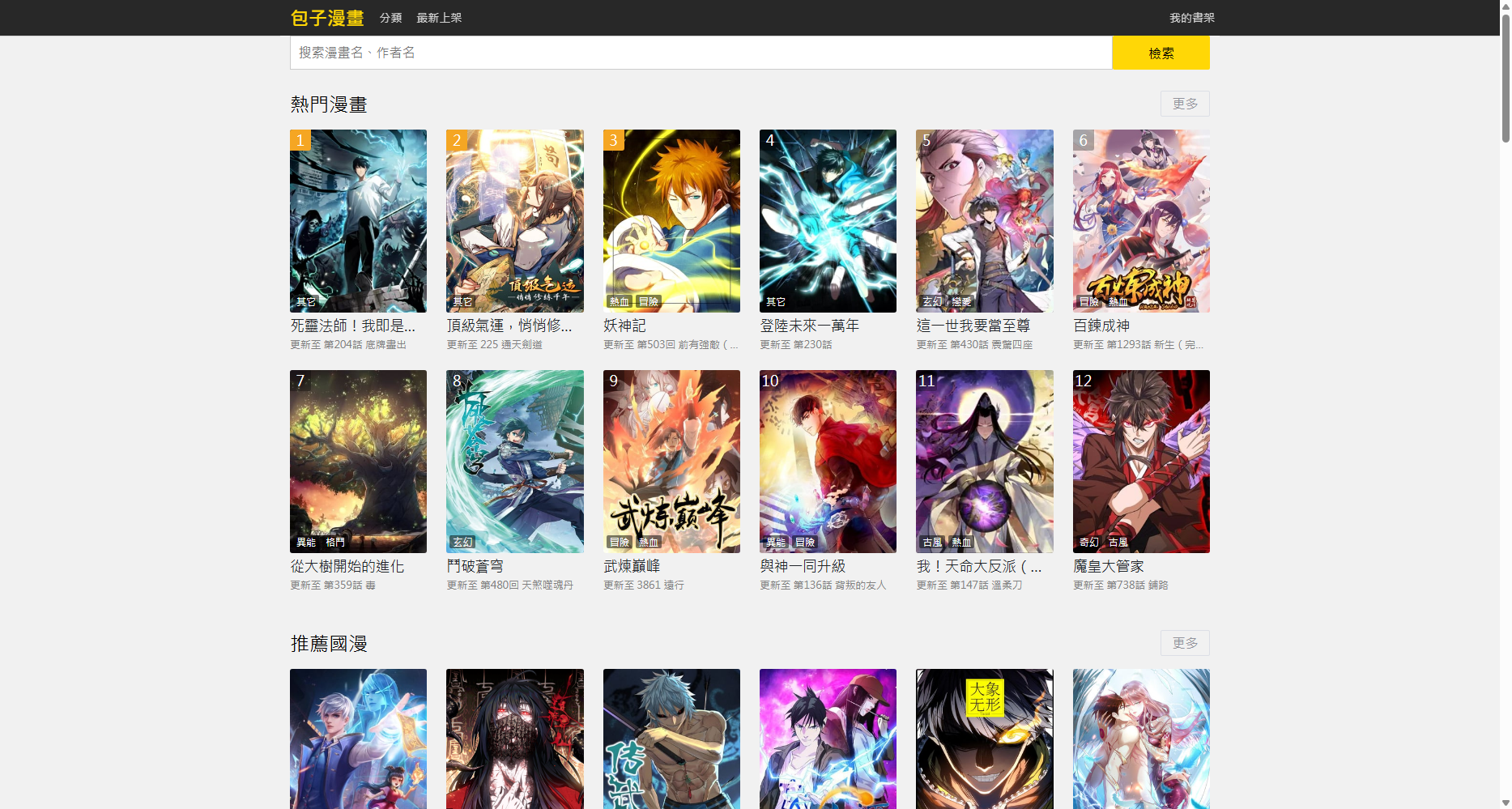Open 我的書架 in the header
The height and width of the screenshot is (809, 1512).
(1191, 18)
